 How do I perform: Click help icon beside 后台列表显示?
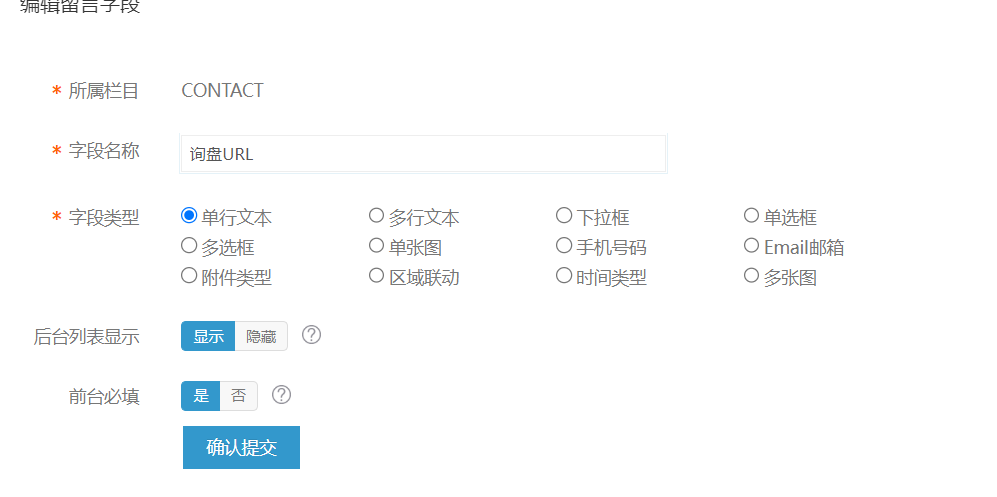point(311,335)
